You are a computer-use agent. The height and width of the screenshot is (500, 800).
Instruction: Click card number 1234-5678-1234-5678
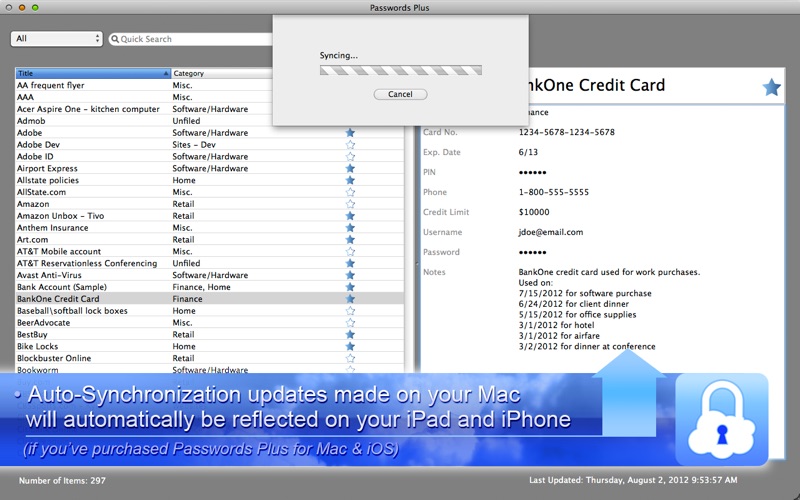click(x=566, y=132)
